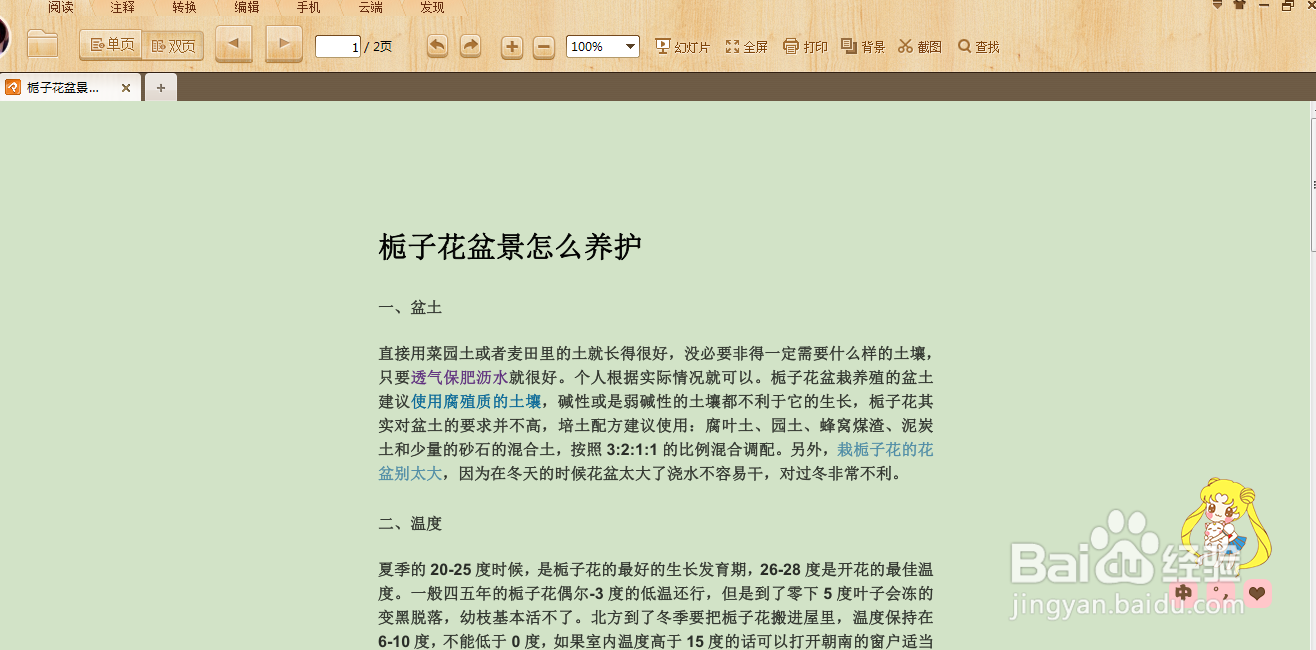Screen dimensions: 1316x650
Task: Open a file using the folder icon
Action: click(41, 44)
